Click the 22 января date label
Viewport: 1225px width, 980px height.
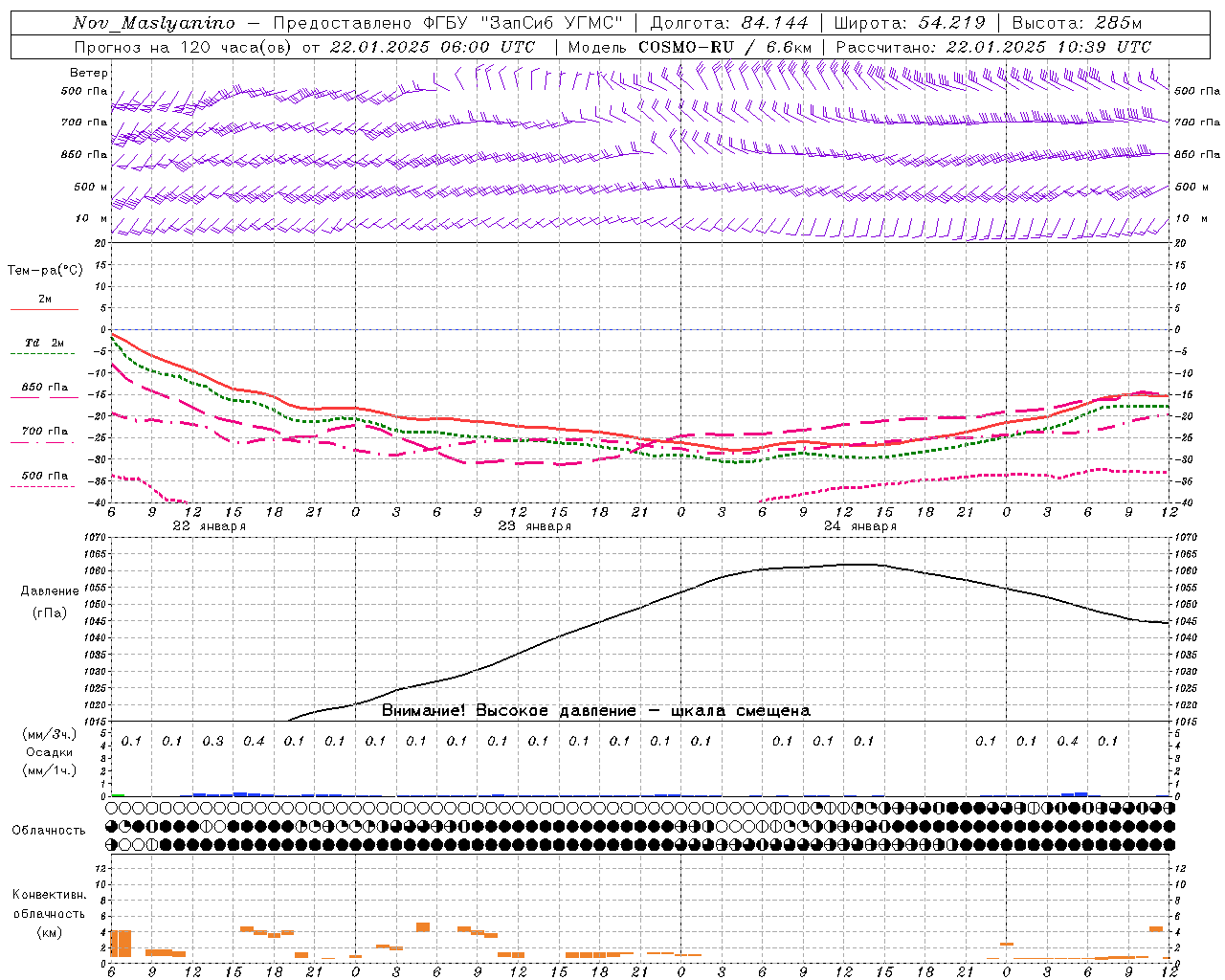[x=209, y=526]
